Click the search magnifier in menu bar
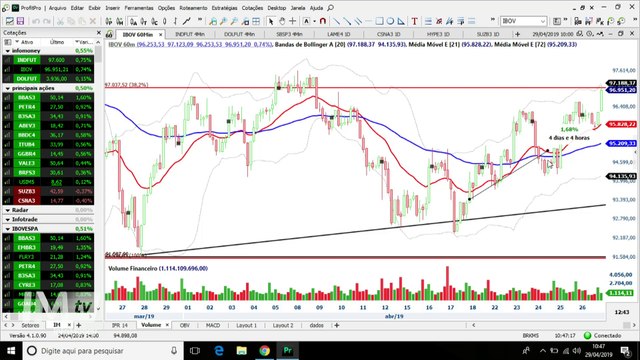 pos(331,8)
